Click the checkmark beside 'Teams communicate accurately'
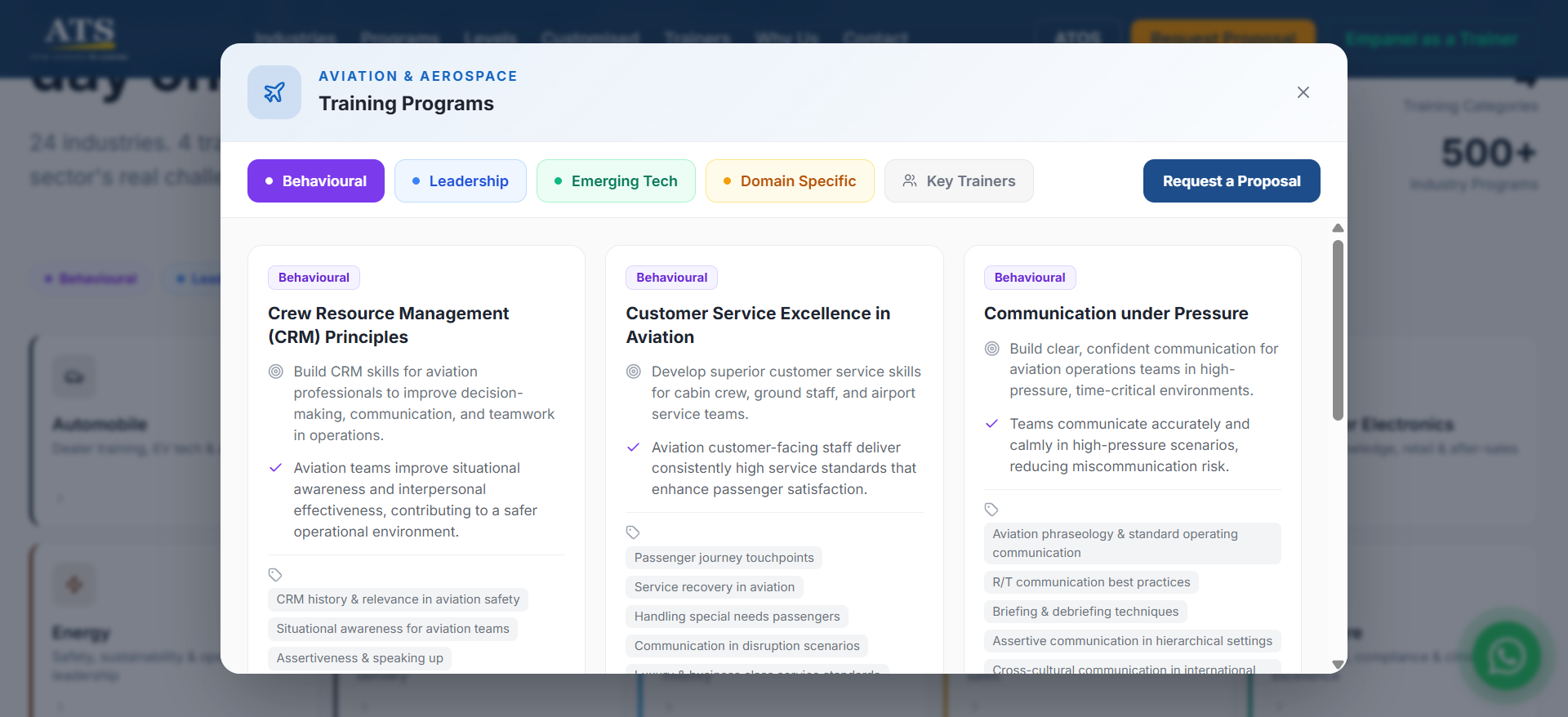The width and height of the screenshot is (1568, 717). point(992,424)
